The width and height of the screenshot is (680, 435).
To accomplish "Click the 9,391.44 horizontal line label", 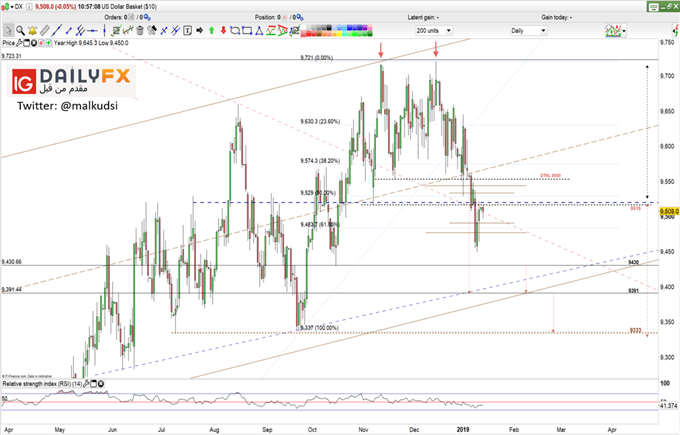I will pyautogui.click(x=12, y=289).
